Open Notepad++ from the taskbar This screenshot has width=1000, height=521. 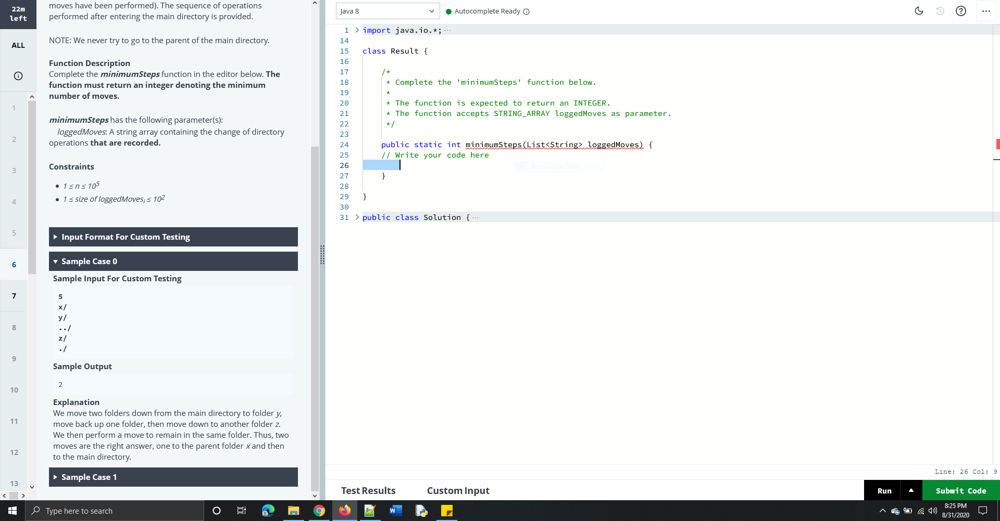tap(370, 511)
